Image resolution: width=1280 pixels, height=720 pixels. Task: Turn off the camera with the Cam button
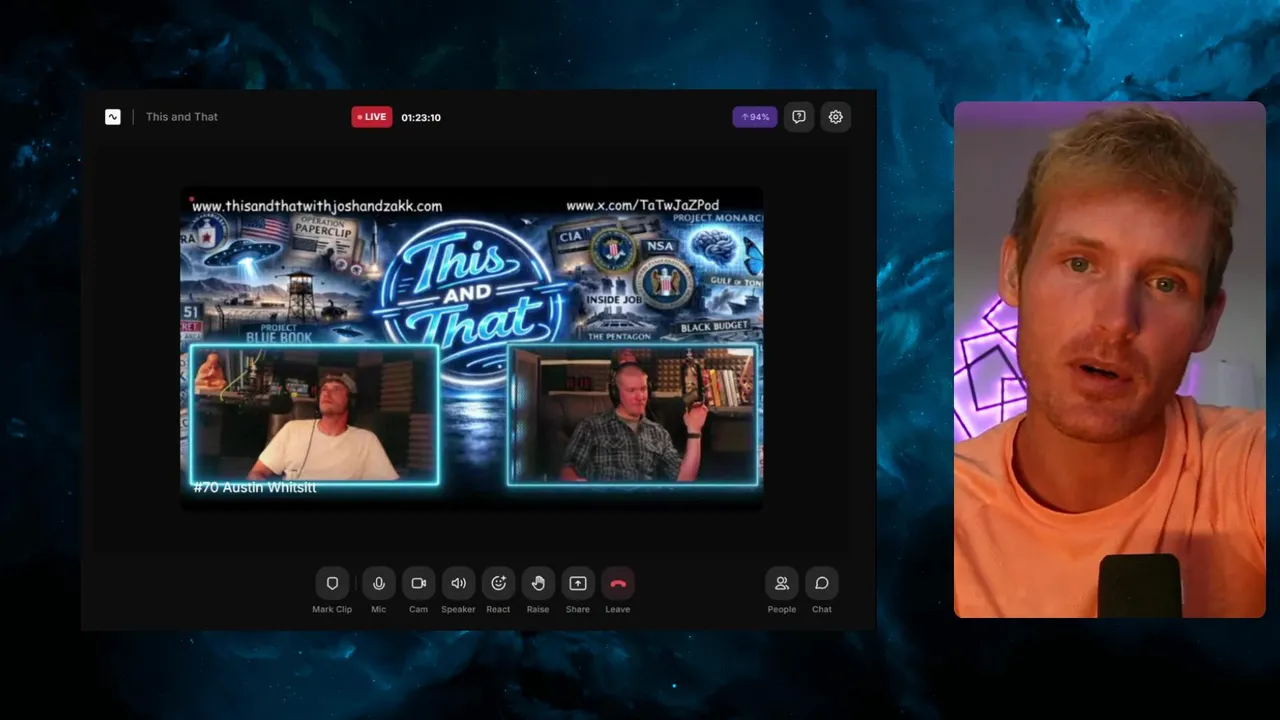click(418, 584)
